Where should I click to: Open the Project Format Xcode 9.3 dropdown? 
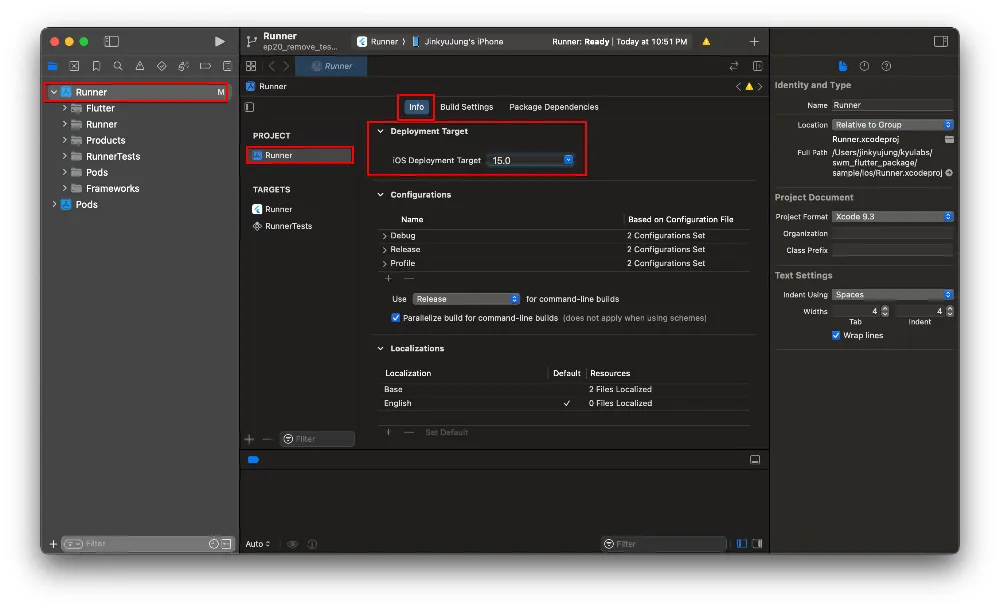pos(892,217)
